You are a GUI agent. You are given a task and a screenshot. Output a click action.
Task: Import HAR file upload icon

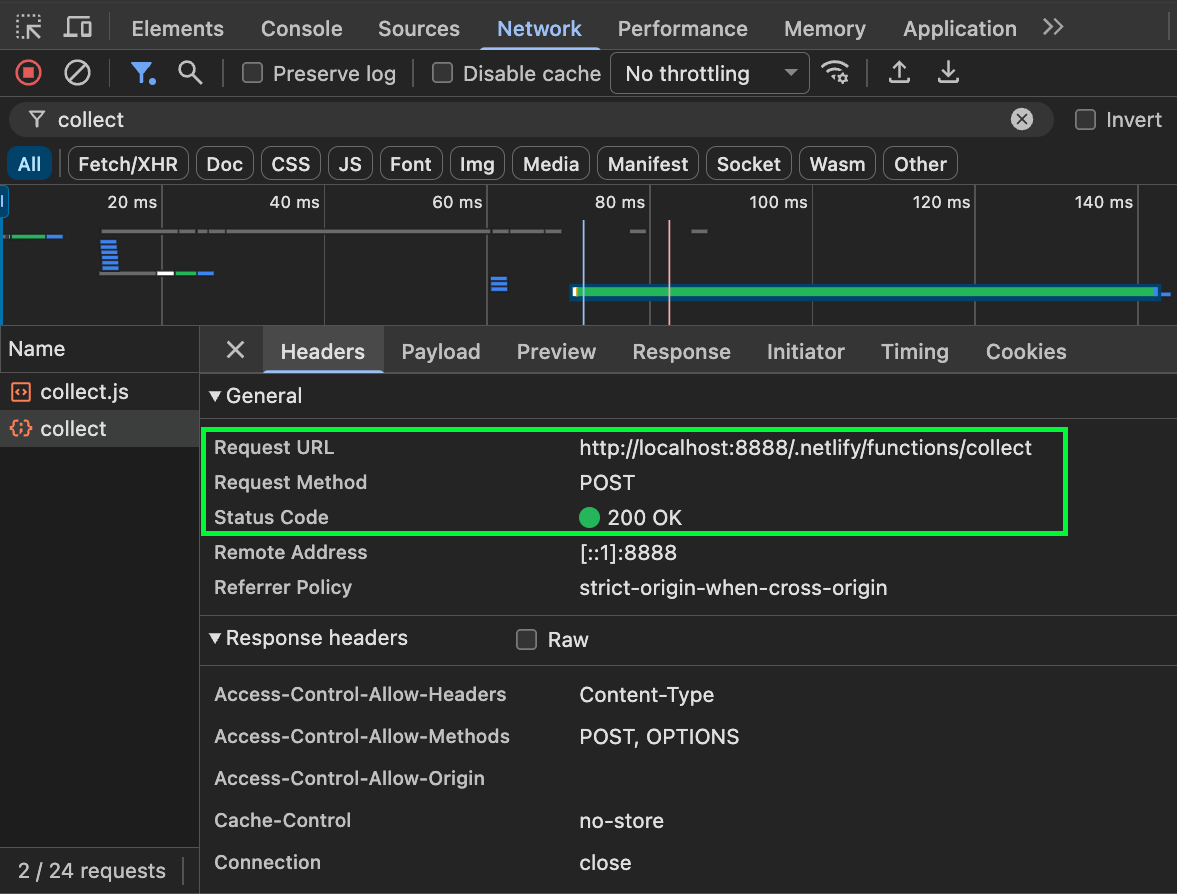(x=899, y=73)
